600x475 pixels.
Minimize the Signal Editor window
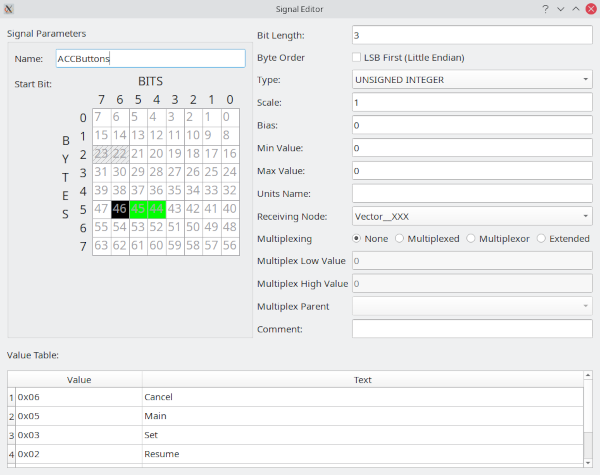561,9
